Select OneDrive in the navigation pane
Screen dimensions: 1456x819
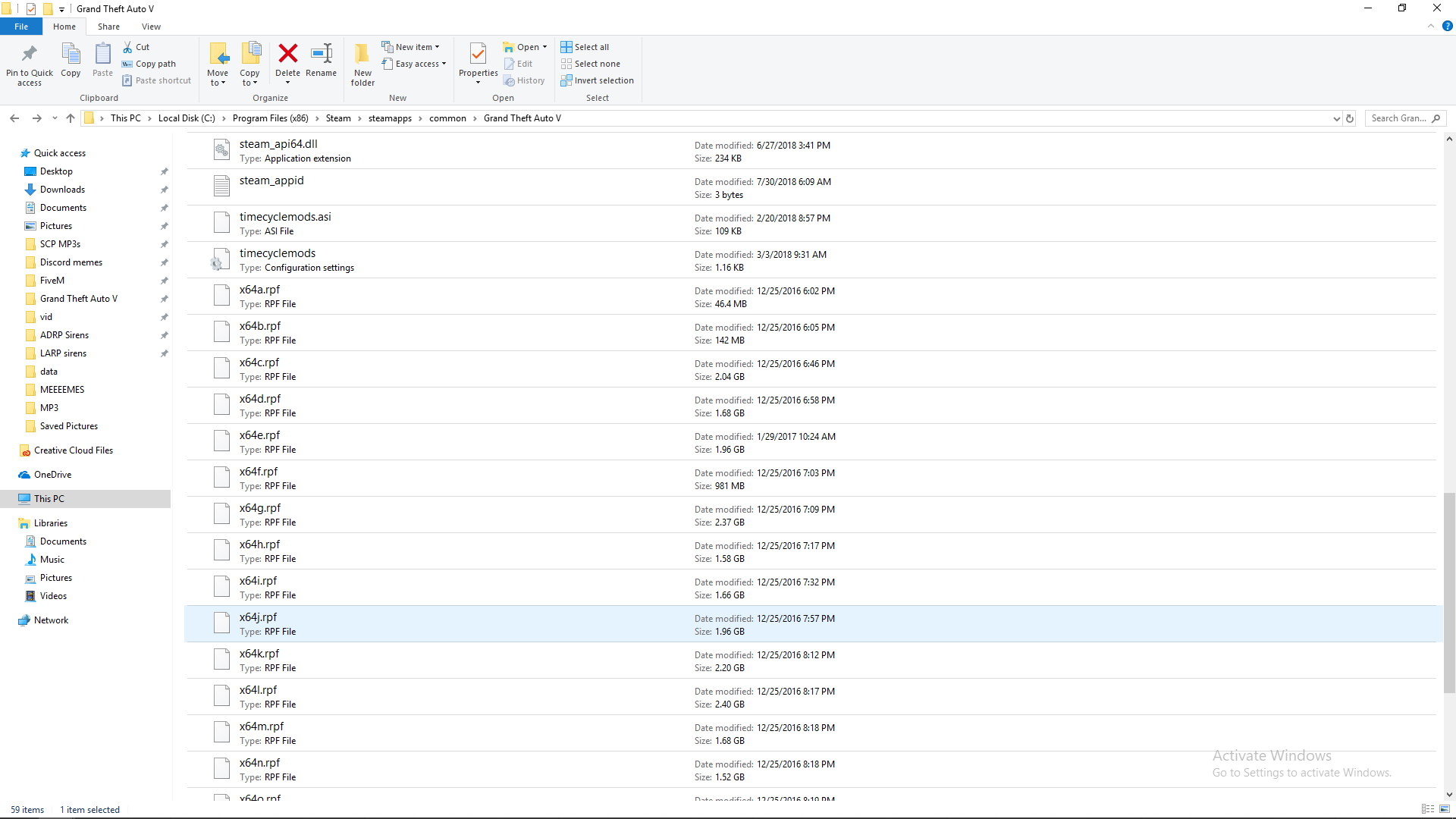tap(52, 475)
